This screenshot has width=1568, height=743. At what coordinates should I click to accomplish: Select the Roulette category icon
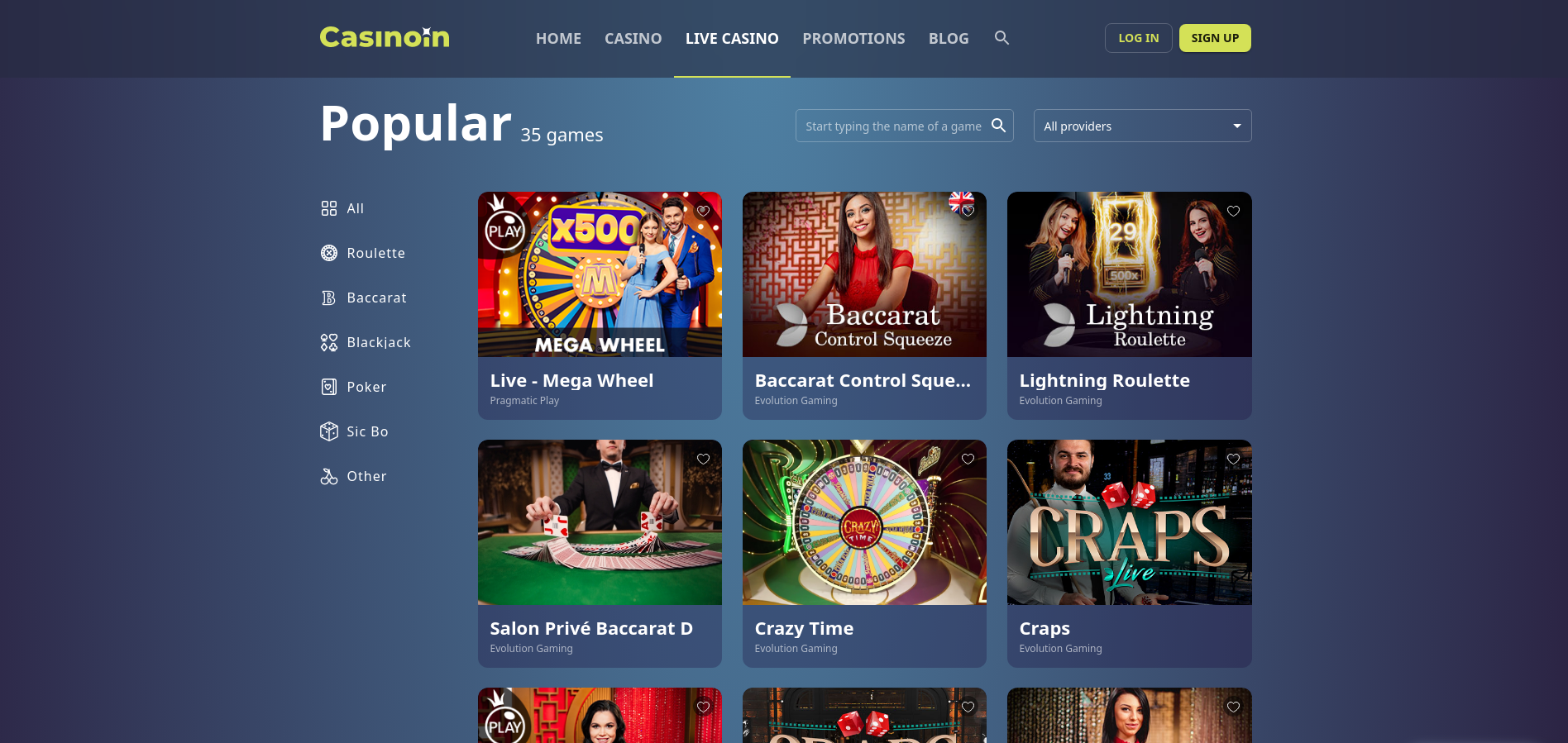click(329, 253)
